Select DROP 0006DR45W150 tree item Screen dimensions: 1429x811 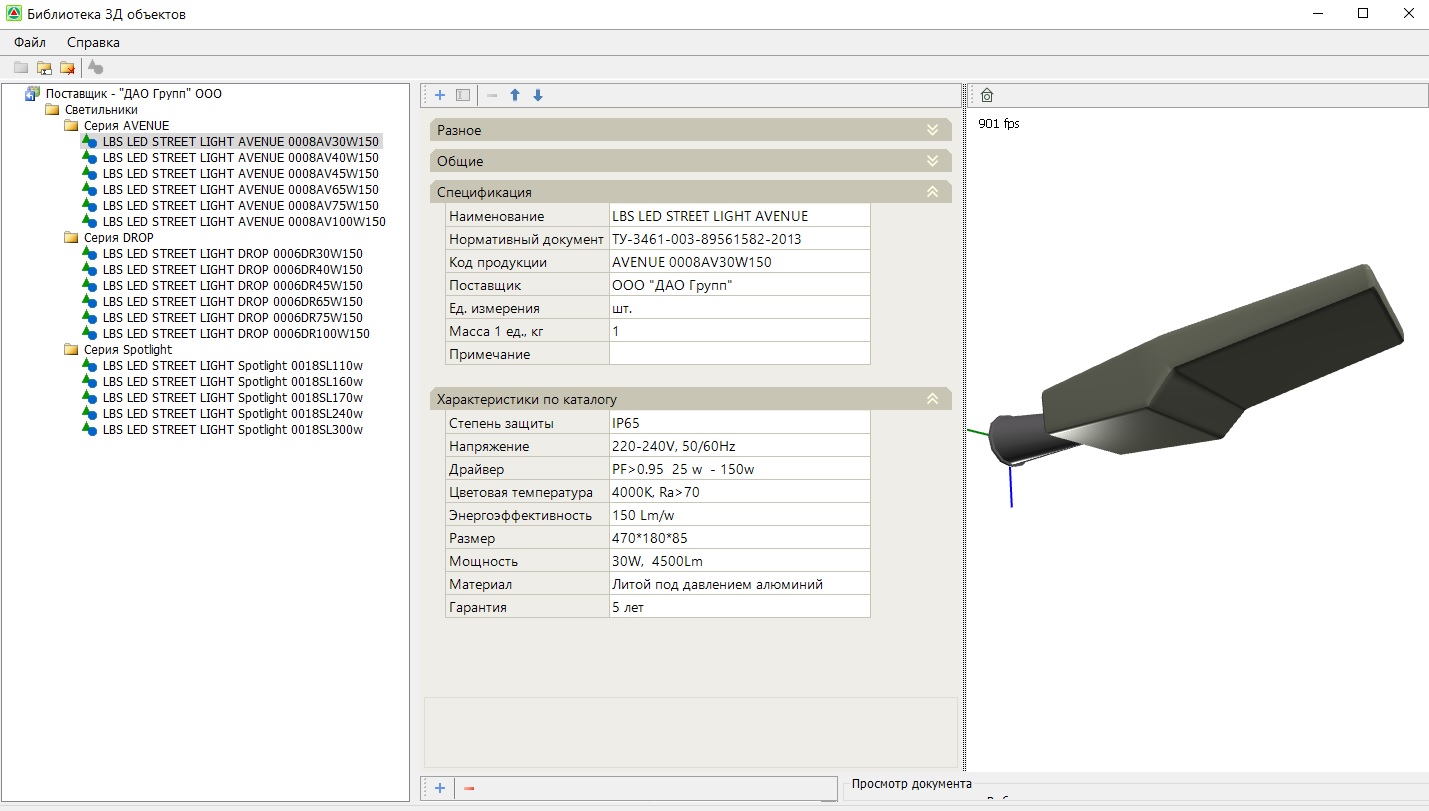click(x=232, y=286)
